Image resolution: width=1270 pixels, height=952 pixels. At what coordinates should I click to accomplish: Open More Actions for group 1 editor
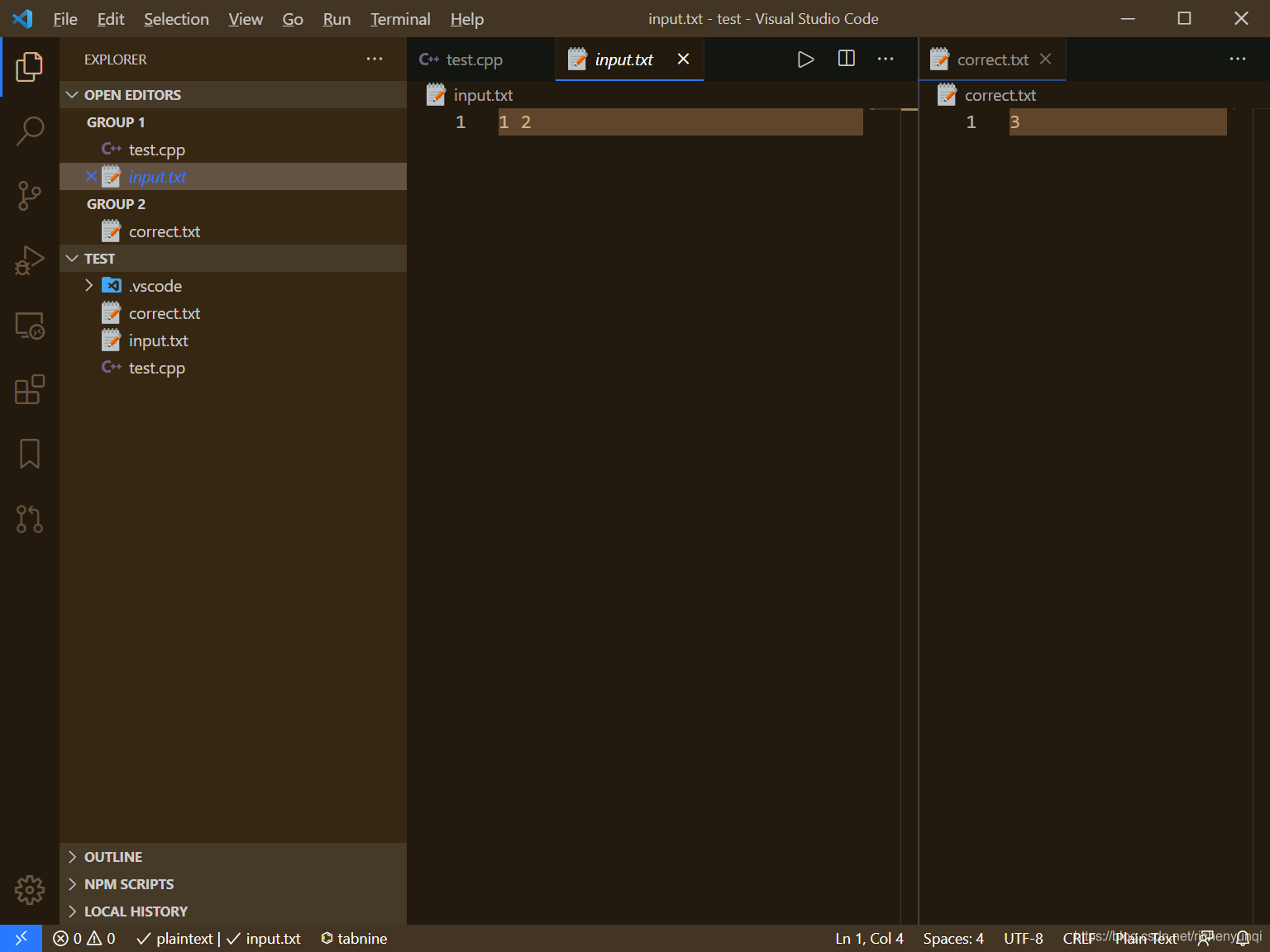pos(886,59)
